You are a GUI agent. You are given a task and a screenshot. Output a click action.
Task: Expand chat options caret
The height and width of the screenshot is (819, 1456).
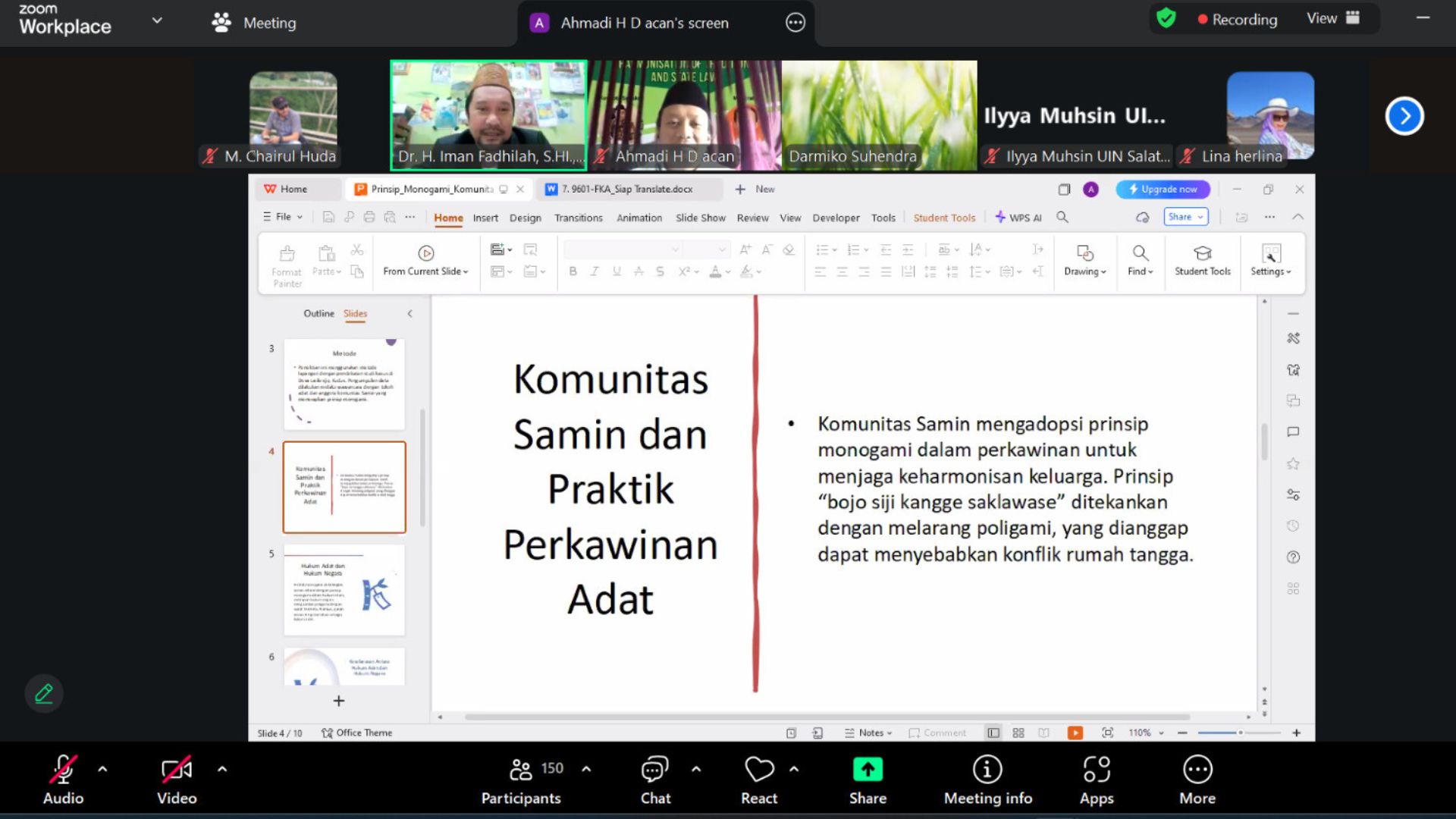coord(696,769)
